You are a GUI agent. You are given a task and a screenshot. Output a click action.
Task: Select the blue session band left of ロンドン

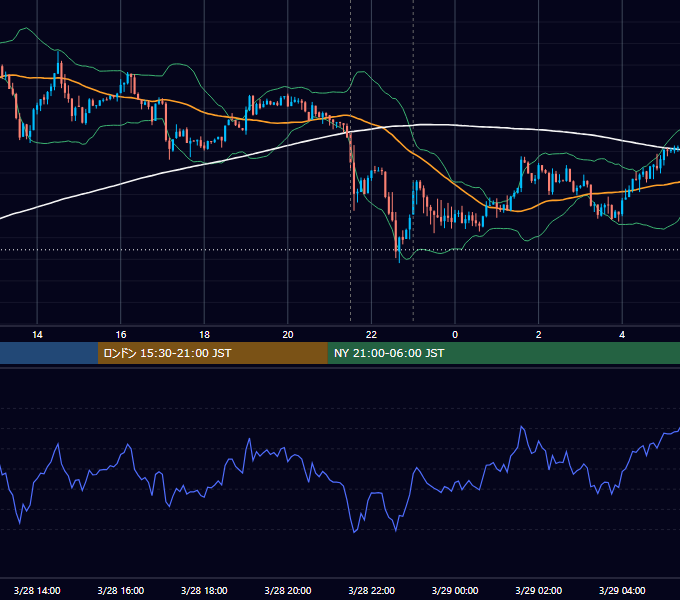(x=49, y=353)
